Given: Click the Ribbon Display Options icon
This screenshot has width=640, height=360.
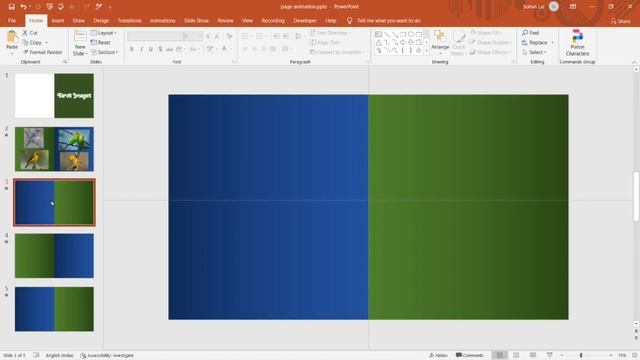Looking at the screenshot, I should pos(573,7).
